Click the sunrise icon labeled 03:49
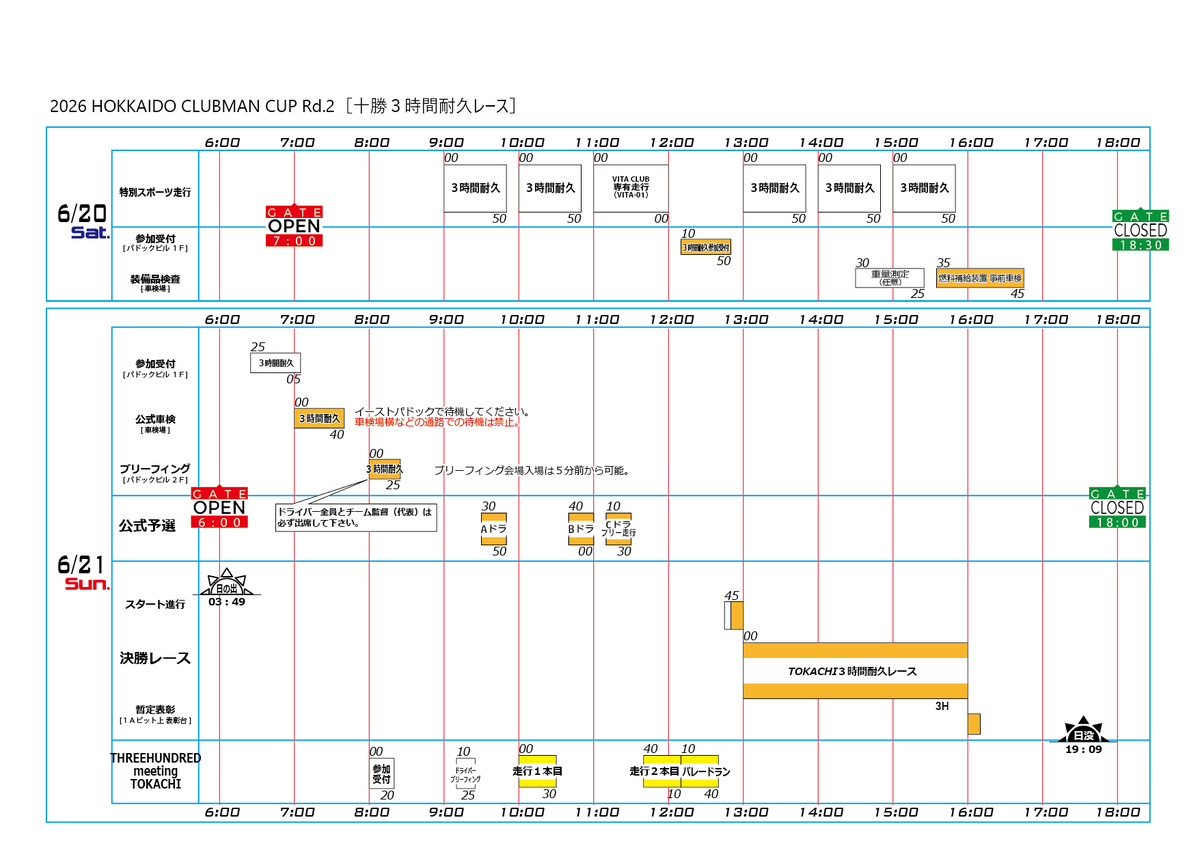Image resolution: width=1200 pixels, height=848 pixels. coord(227,587)
